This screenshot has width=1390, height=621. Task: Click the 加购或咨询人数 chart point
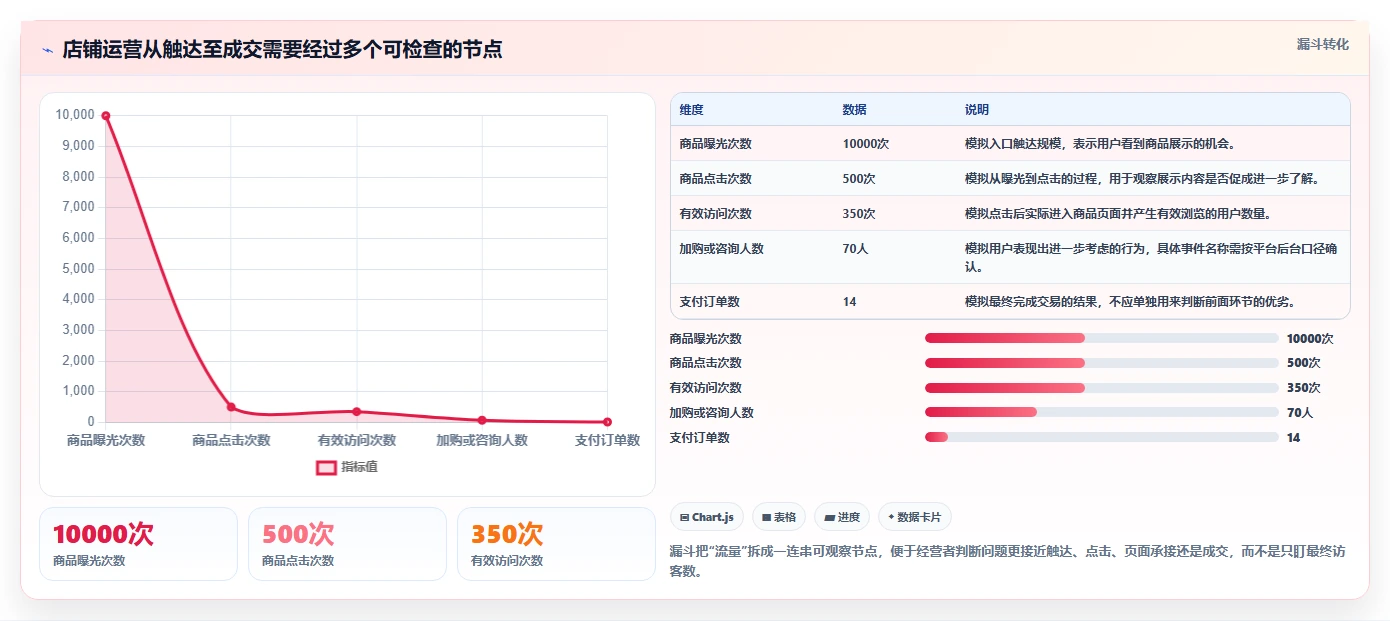(482, 420)
